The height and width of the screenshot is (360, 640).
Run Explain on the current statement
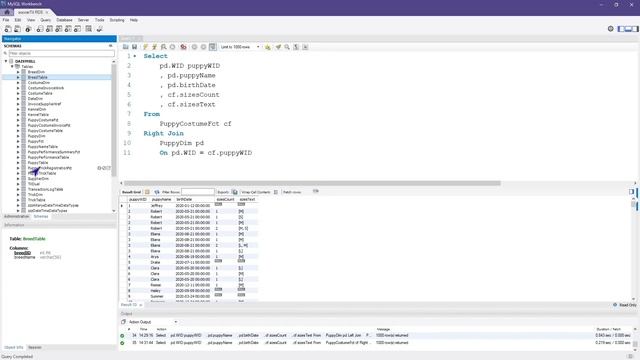point(164,47)
